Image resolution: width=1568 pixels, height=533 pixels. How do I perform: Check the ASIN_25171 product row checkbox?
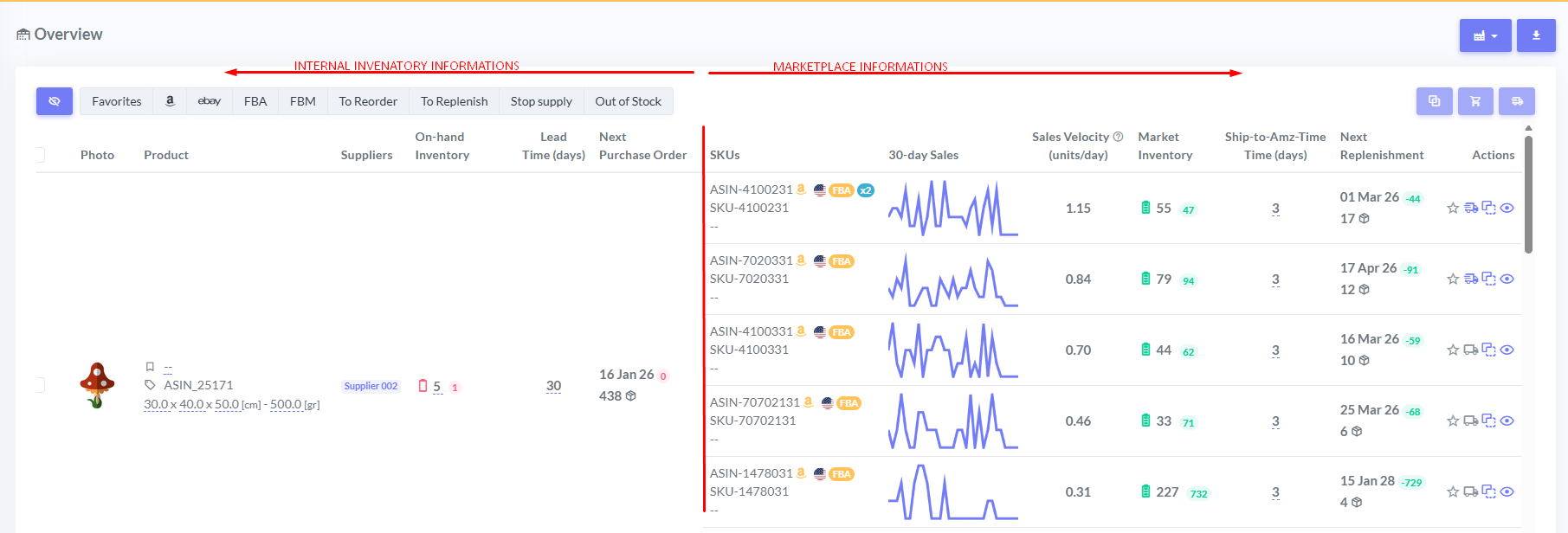(x=40, y=385)
